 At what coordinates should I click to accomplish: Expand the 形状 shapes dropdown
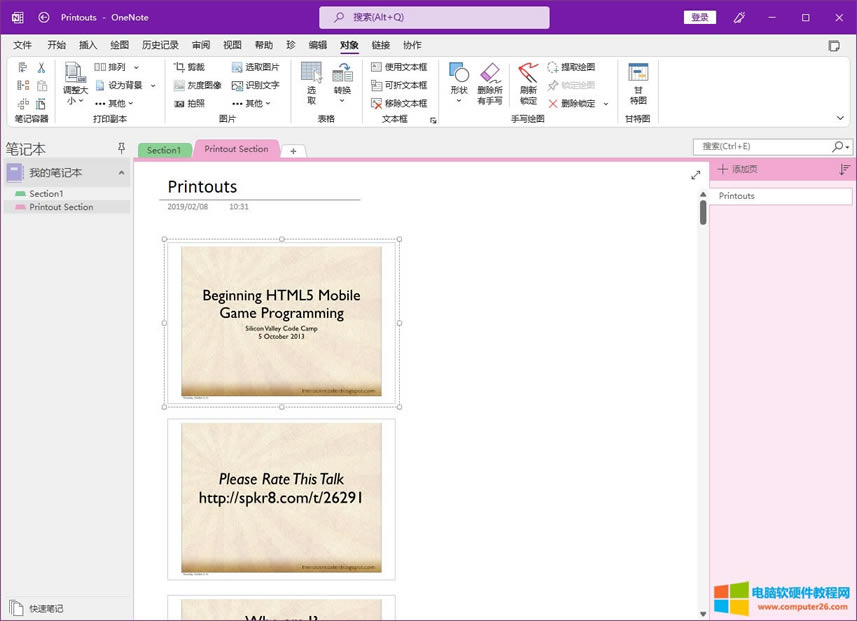point(459,84)
